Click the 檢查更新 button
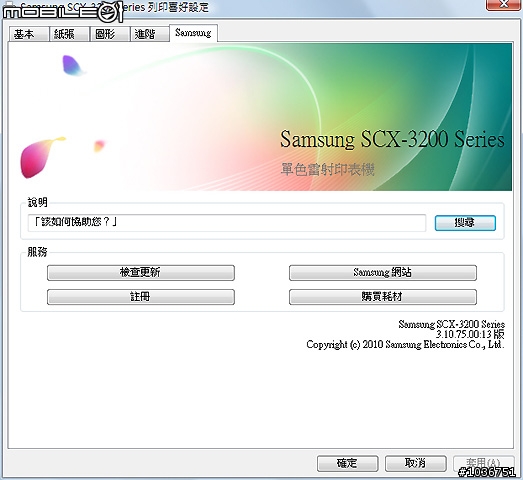Screen dimensions: 523x480 pos(141,273)
